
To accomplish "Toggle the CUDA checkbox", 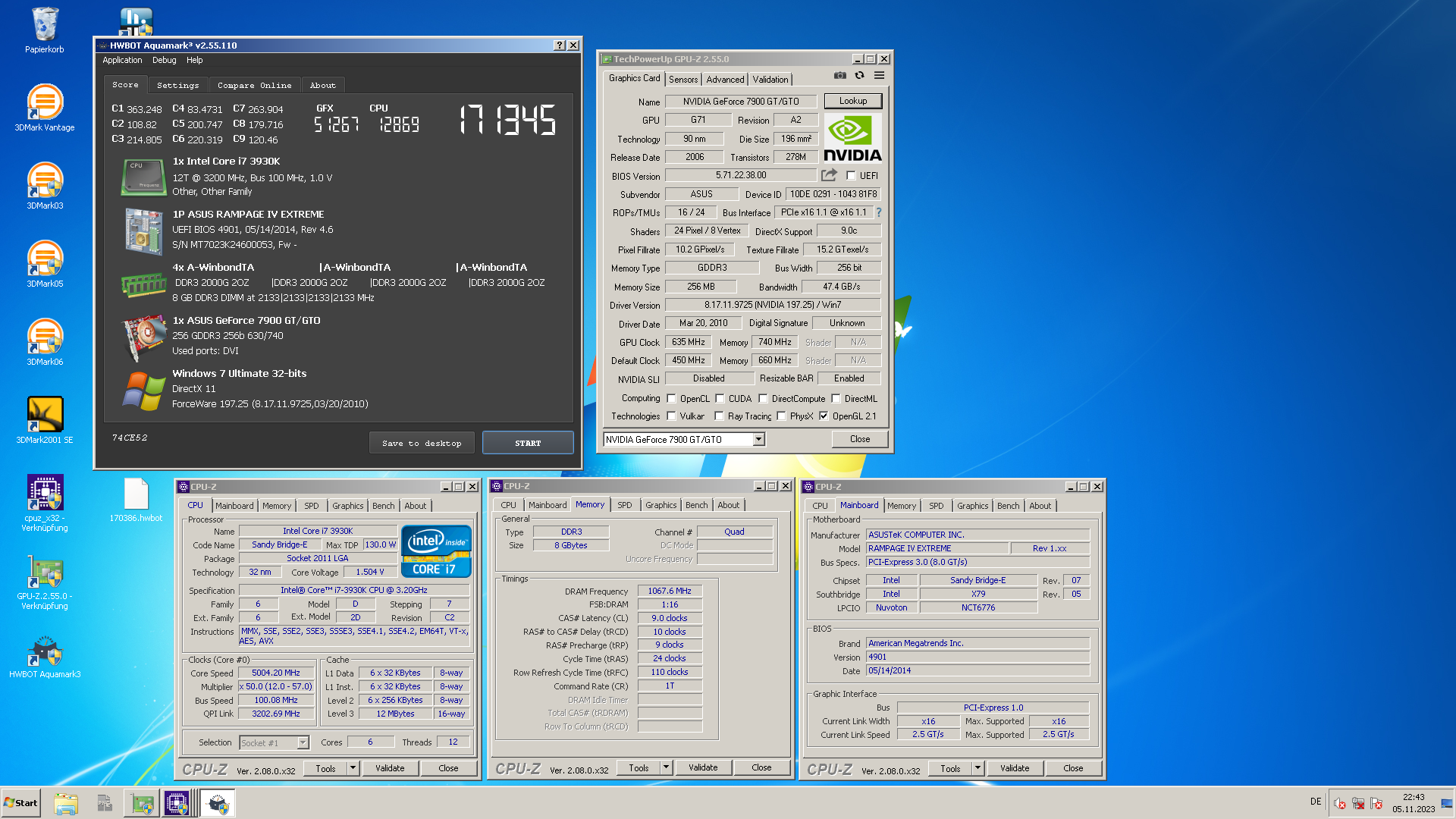I will [x=720, y=399].
